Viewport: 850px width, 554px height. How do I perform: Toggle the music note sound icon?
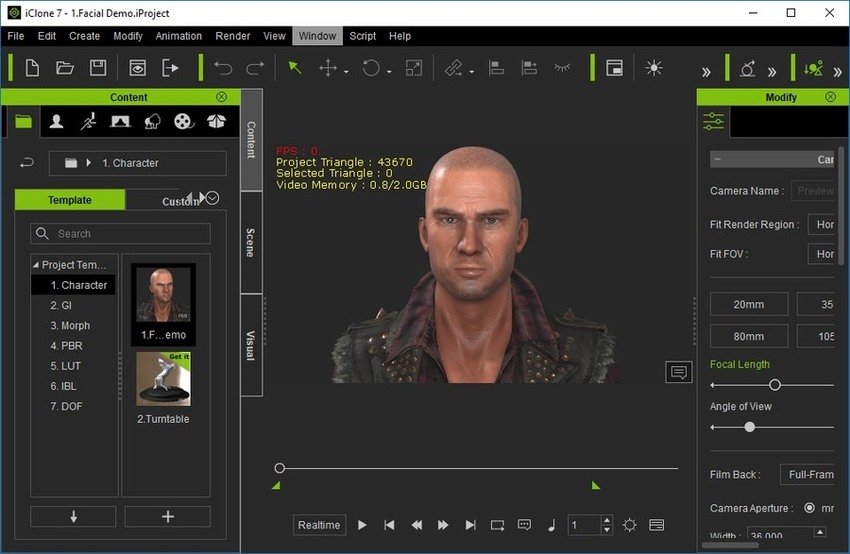tap(551, 525)
